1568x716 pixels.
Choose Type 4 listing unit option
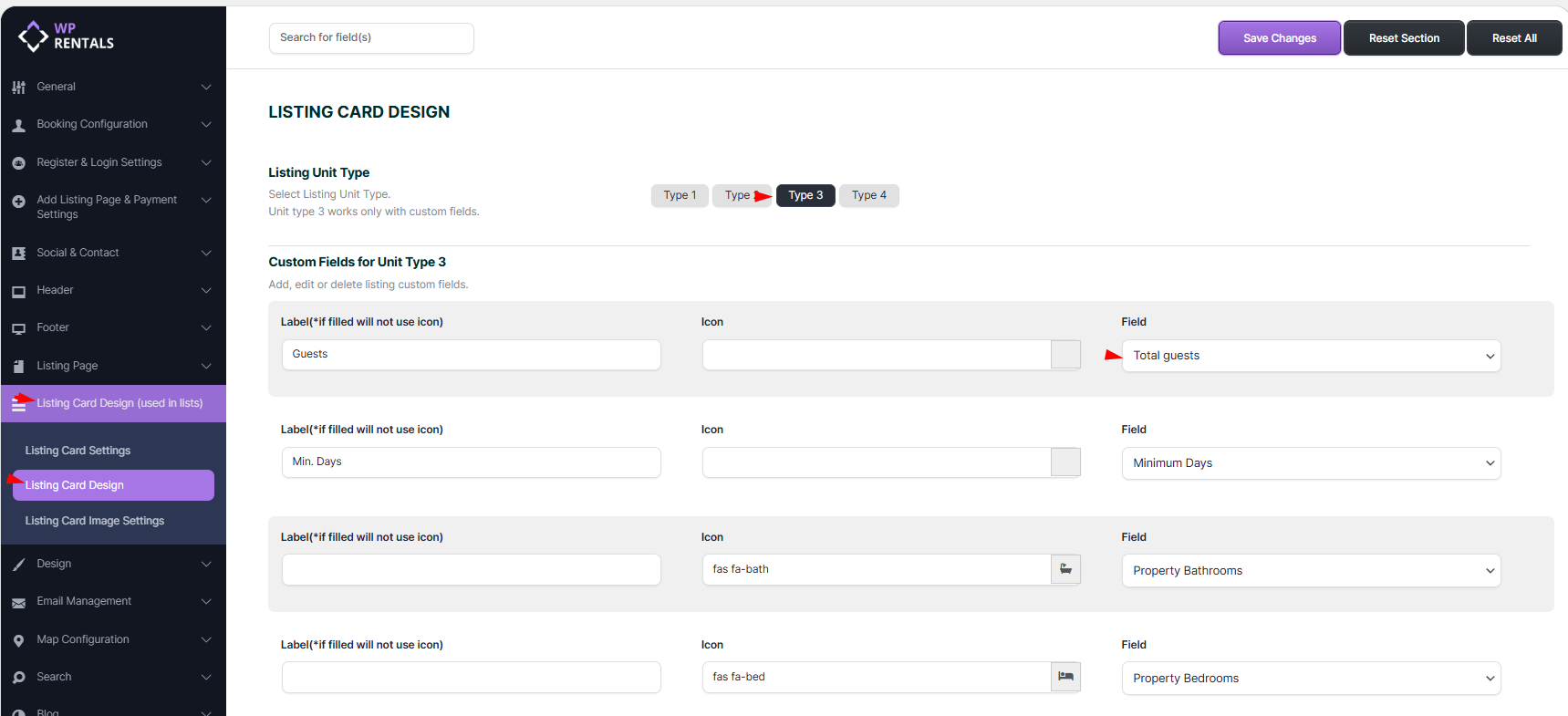[x=868, y=195]
